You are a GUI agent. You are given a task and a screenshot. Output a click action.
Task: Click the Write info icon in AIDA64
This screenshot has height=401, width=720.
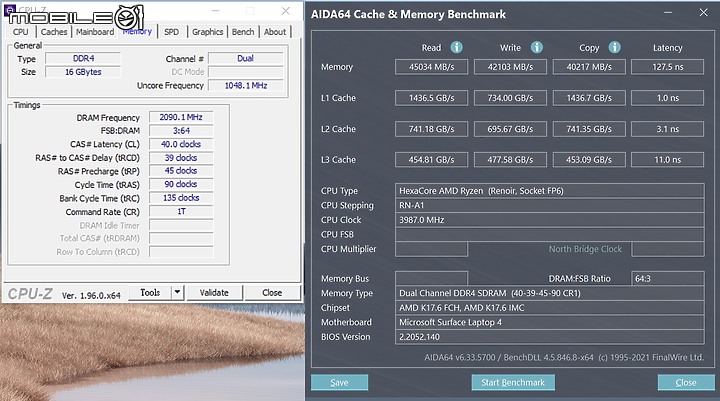pyautogui.click(x=537, y=47)
